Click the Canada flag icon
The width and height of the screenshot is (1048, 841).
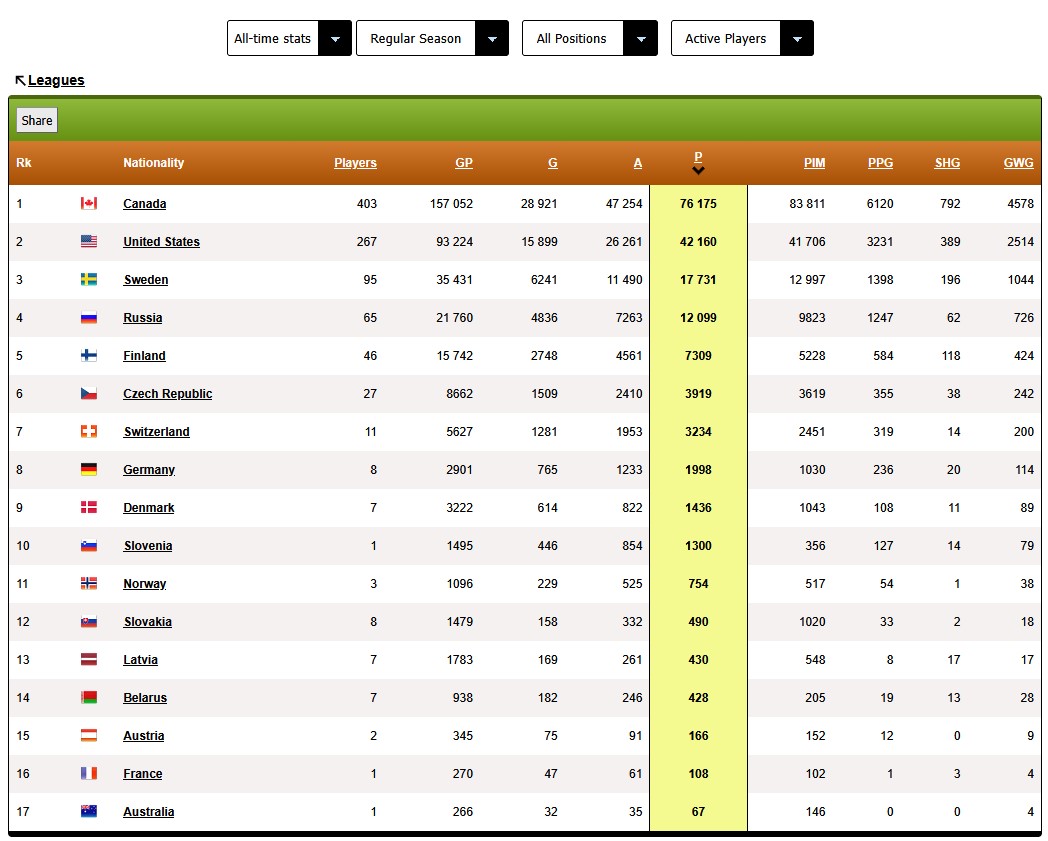point(89,203)
